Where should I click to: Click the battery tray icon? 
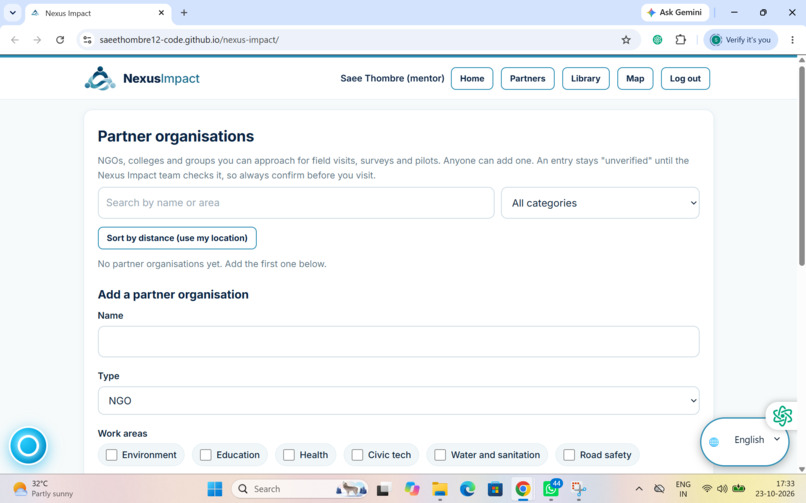click(739, 488)
